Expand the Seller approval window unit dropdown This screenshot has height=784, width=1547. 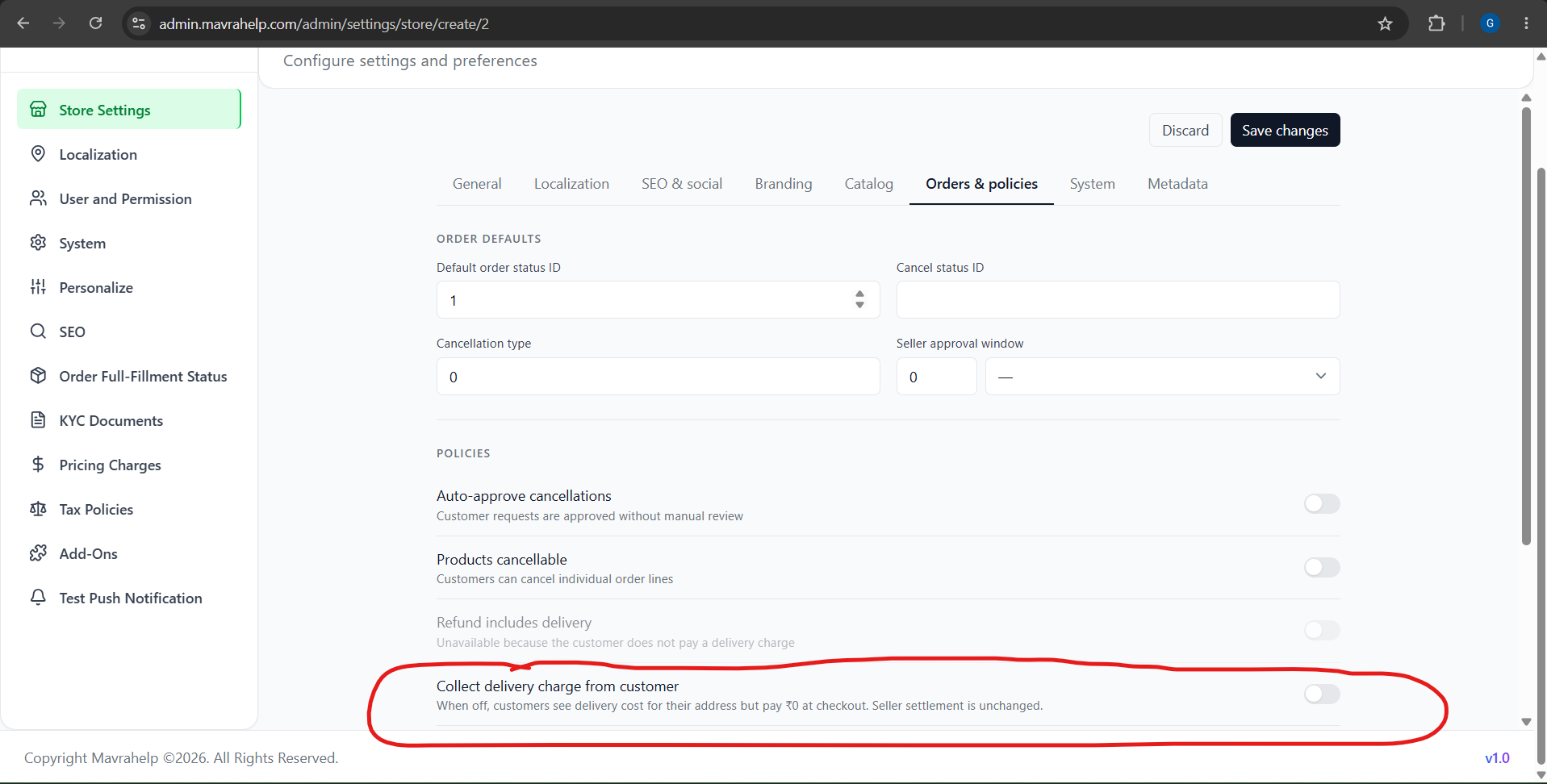pyautogui.click(x=1162, y=377)
